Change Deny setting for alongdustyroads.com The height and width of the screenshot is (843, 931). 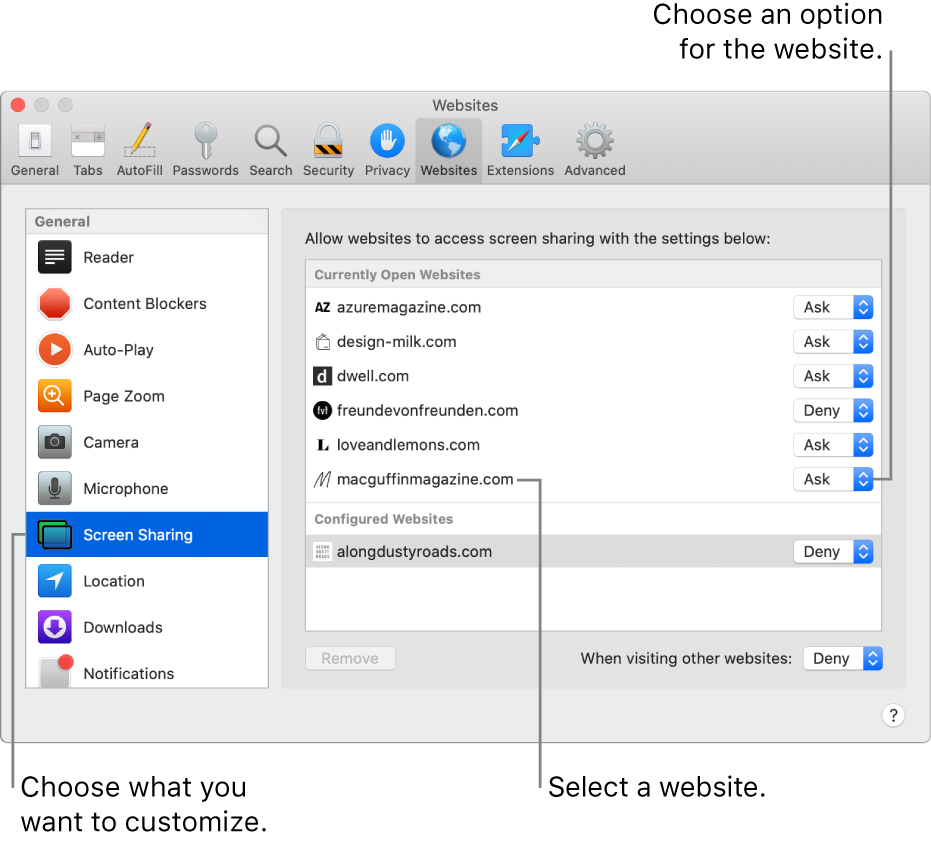(833, 552)
